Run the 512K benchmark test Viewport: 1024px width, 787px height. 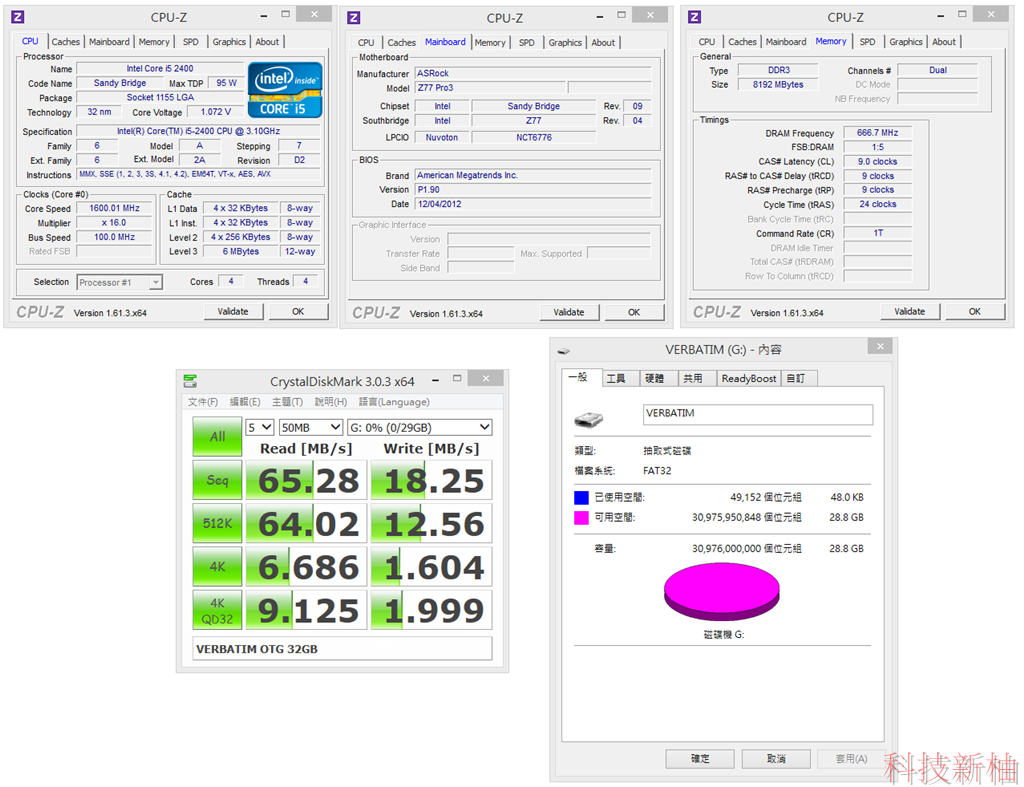(x=217, y=523)
